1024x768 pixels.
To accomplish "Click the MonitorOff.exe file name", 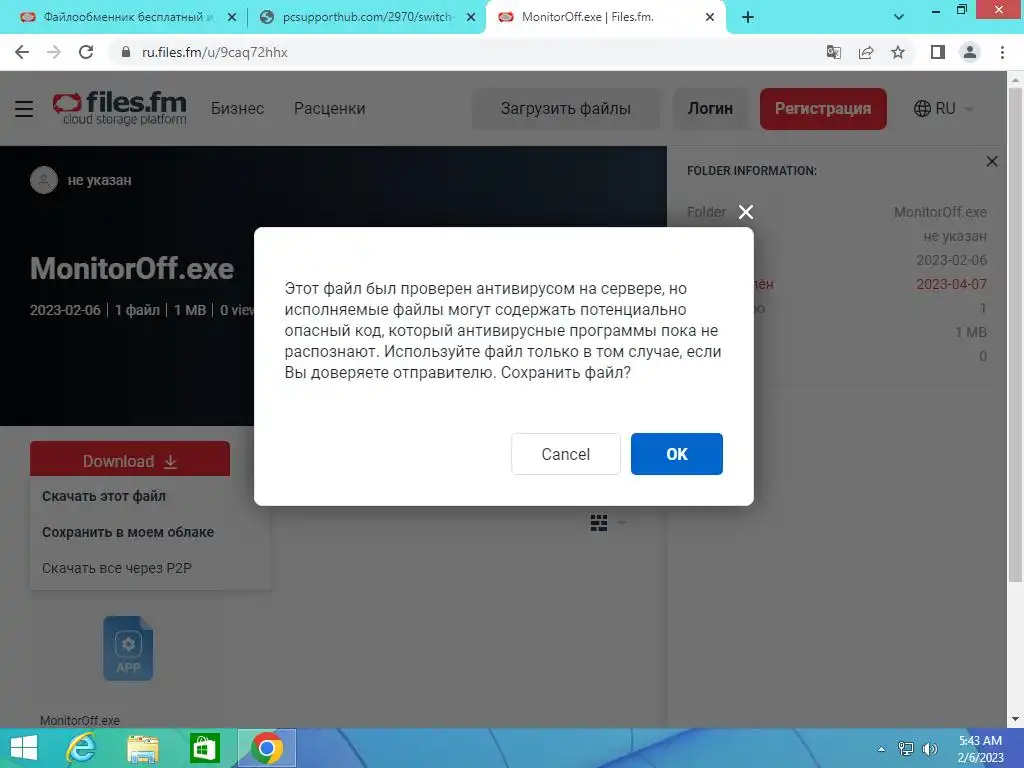I will click(80, 720).
